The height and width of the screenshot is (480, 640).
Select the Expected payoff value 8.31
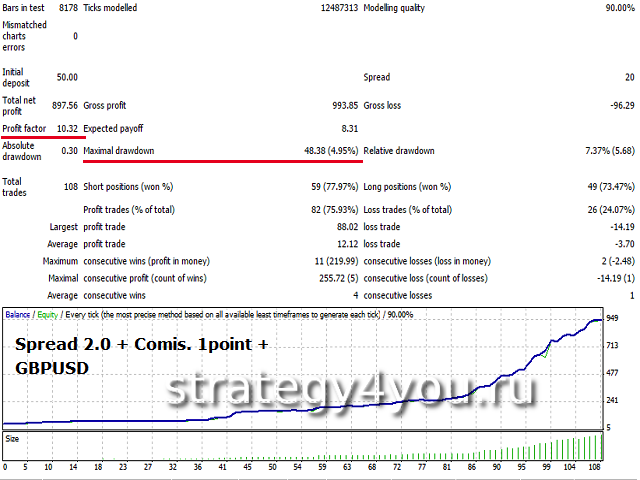[349, 128]
